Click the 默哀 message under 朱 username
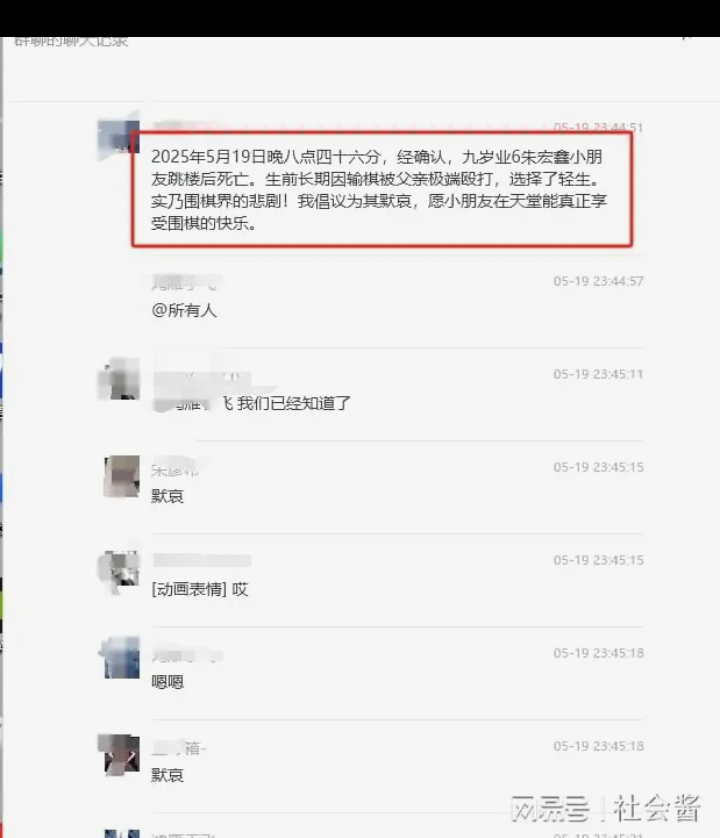 (x=167, y=496)
